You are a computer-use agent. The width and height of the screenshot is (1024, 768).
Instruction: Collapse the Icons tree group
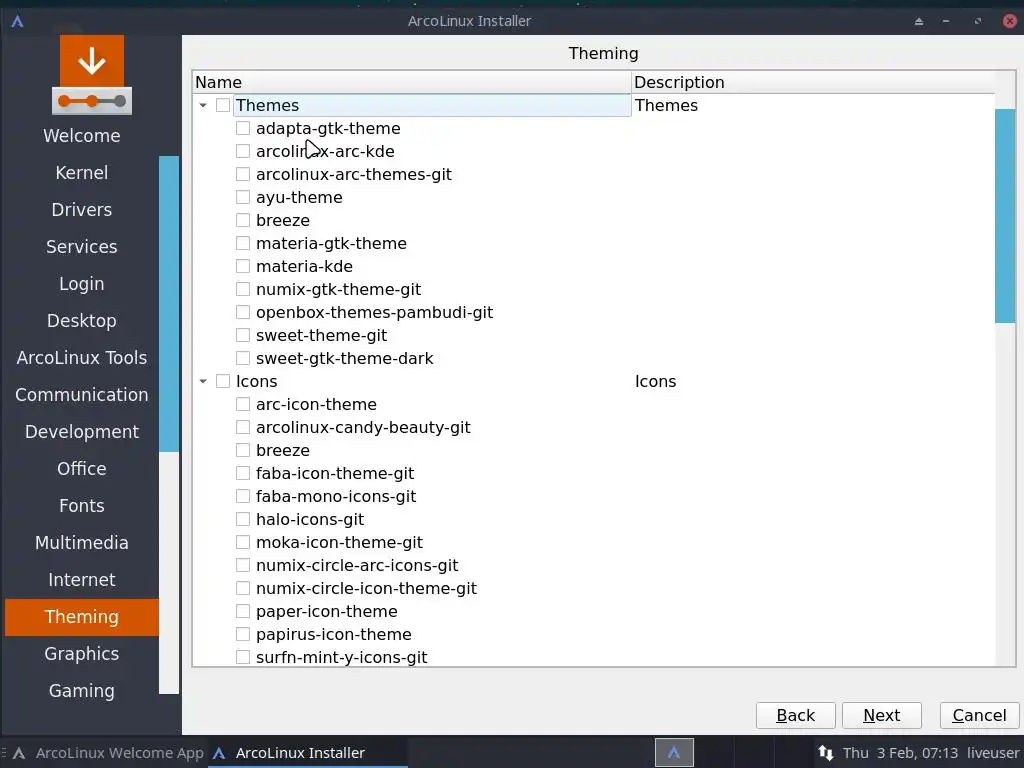(x=203, y=381)
